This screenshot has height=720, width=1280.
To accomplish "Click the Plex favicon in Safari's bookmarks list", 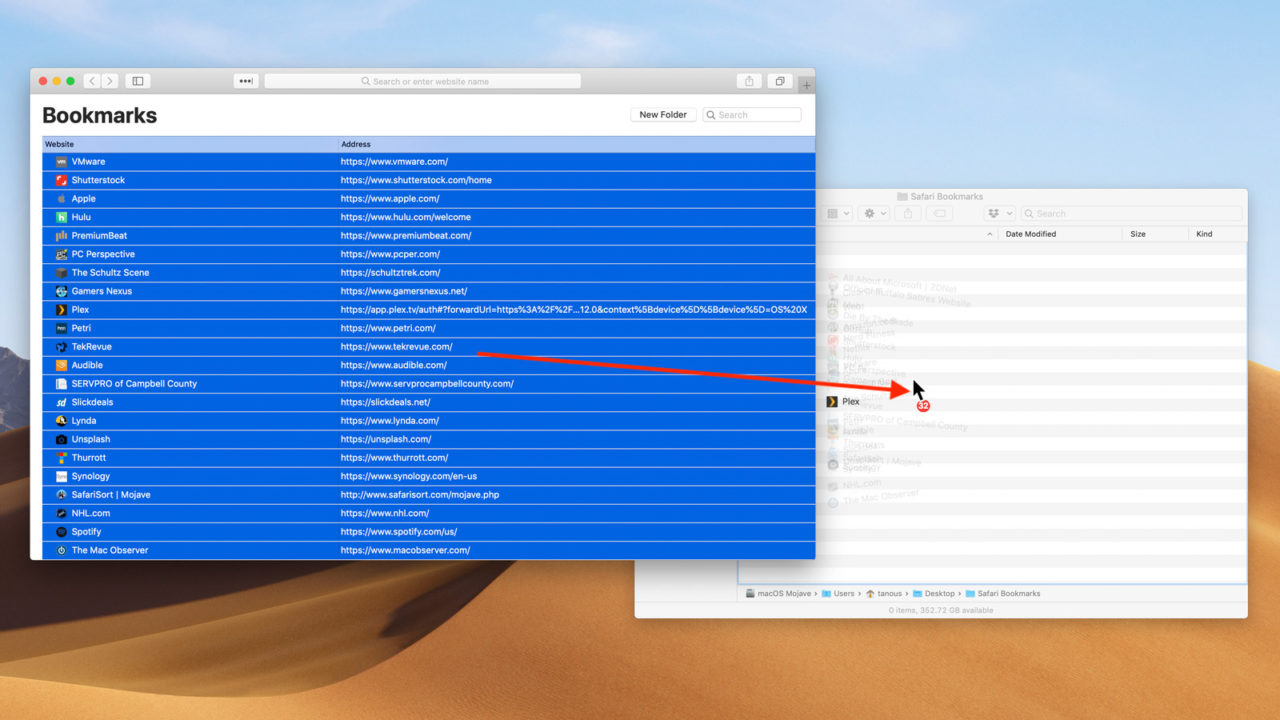I will point(61,310).
